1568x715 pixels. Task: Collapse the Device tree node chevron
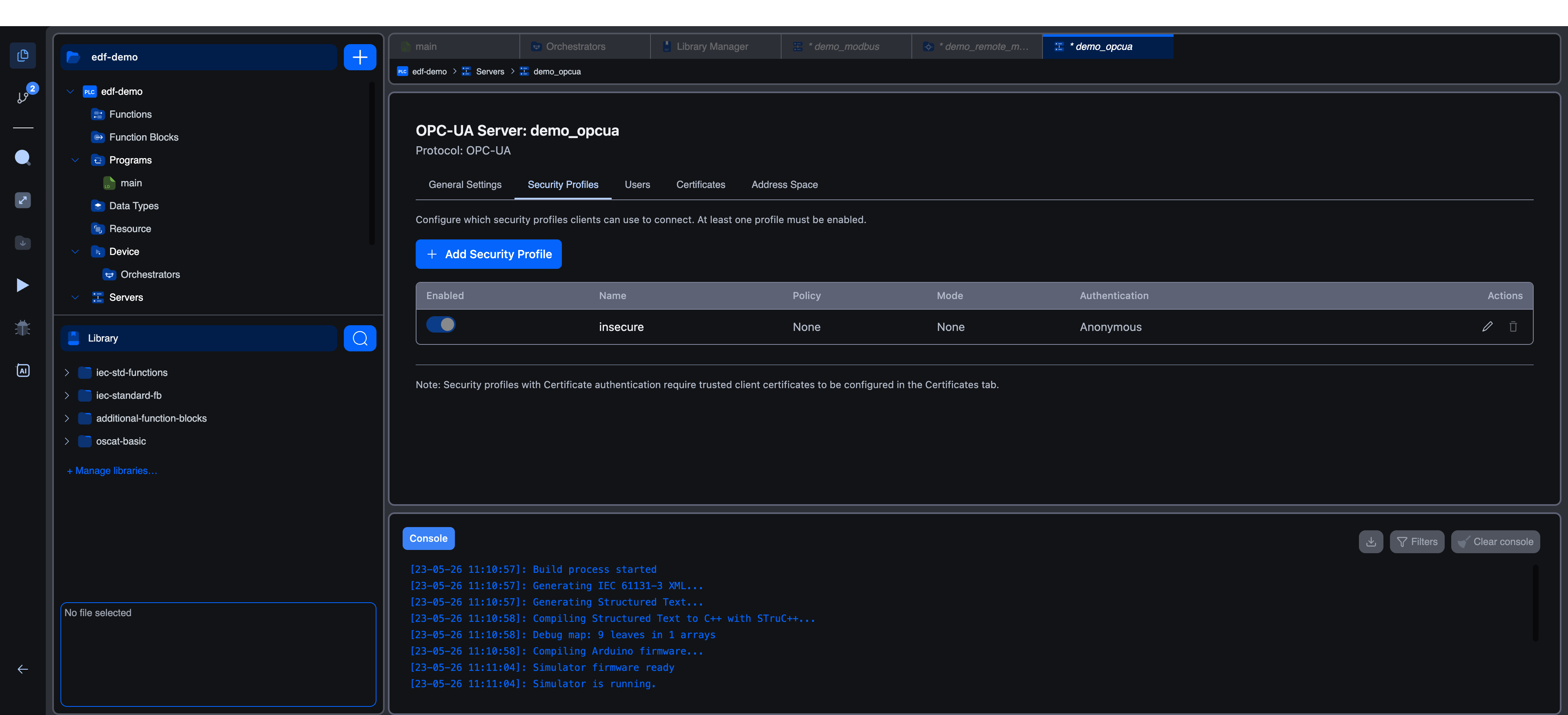pos(75,252)
